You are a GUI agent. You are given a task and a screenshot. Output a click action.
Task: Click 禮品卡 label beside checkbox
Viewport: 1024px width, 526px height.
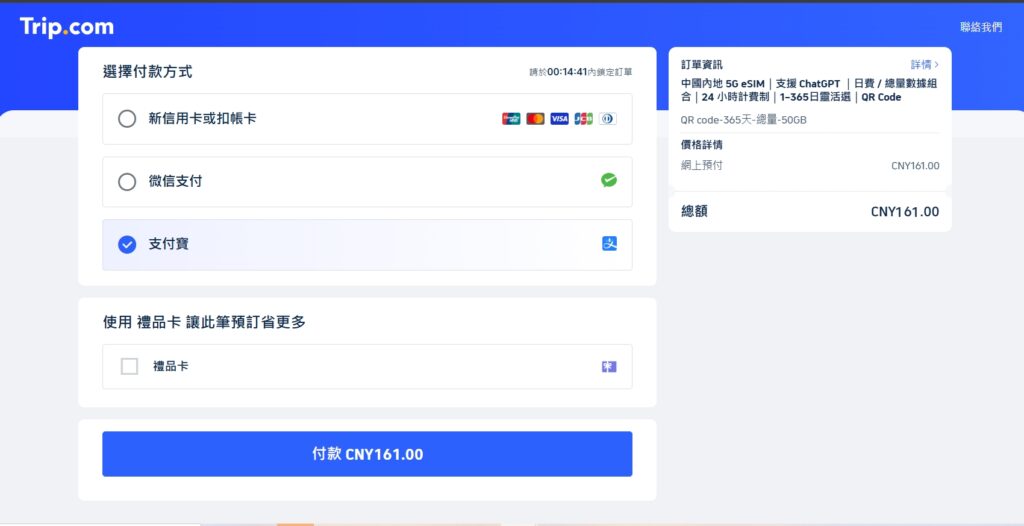click(170, 367)
